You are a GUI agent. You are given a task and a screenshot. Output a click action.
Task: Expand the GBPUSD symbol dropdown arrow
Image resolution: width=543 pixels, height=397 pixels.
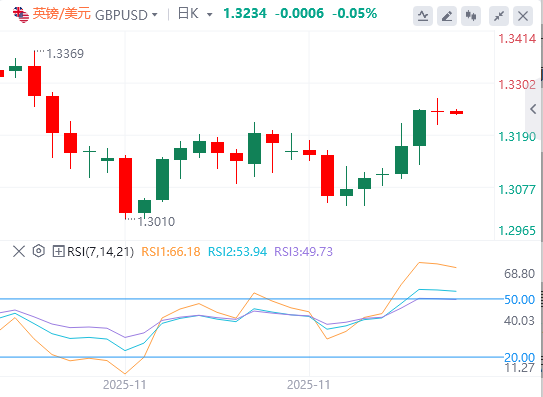(155, 15)
